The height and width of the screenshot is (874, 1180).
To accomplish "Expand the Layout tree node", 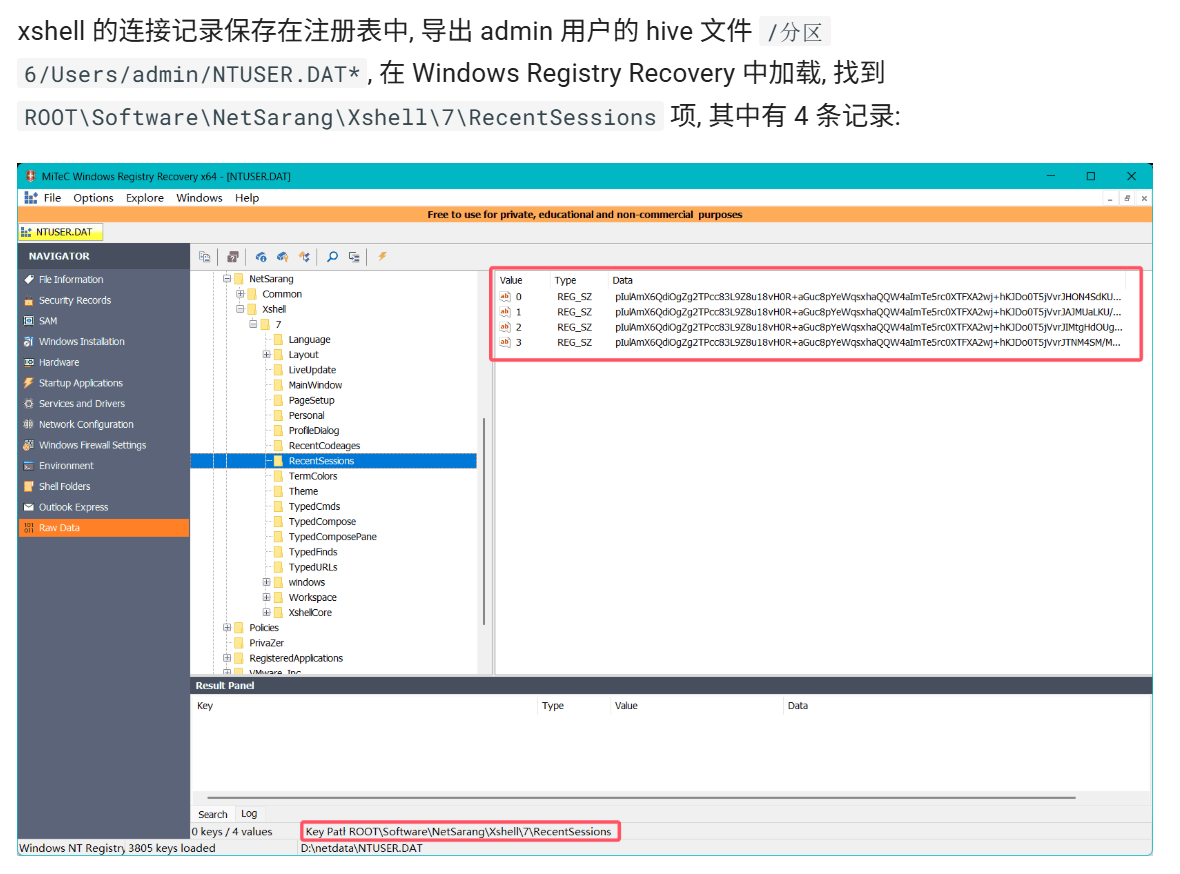I will [x=266, y=355].
